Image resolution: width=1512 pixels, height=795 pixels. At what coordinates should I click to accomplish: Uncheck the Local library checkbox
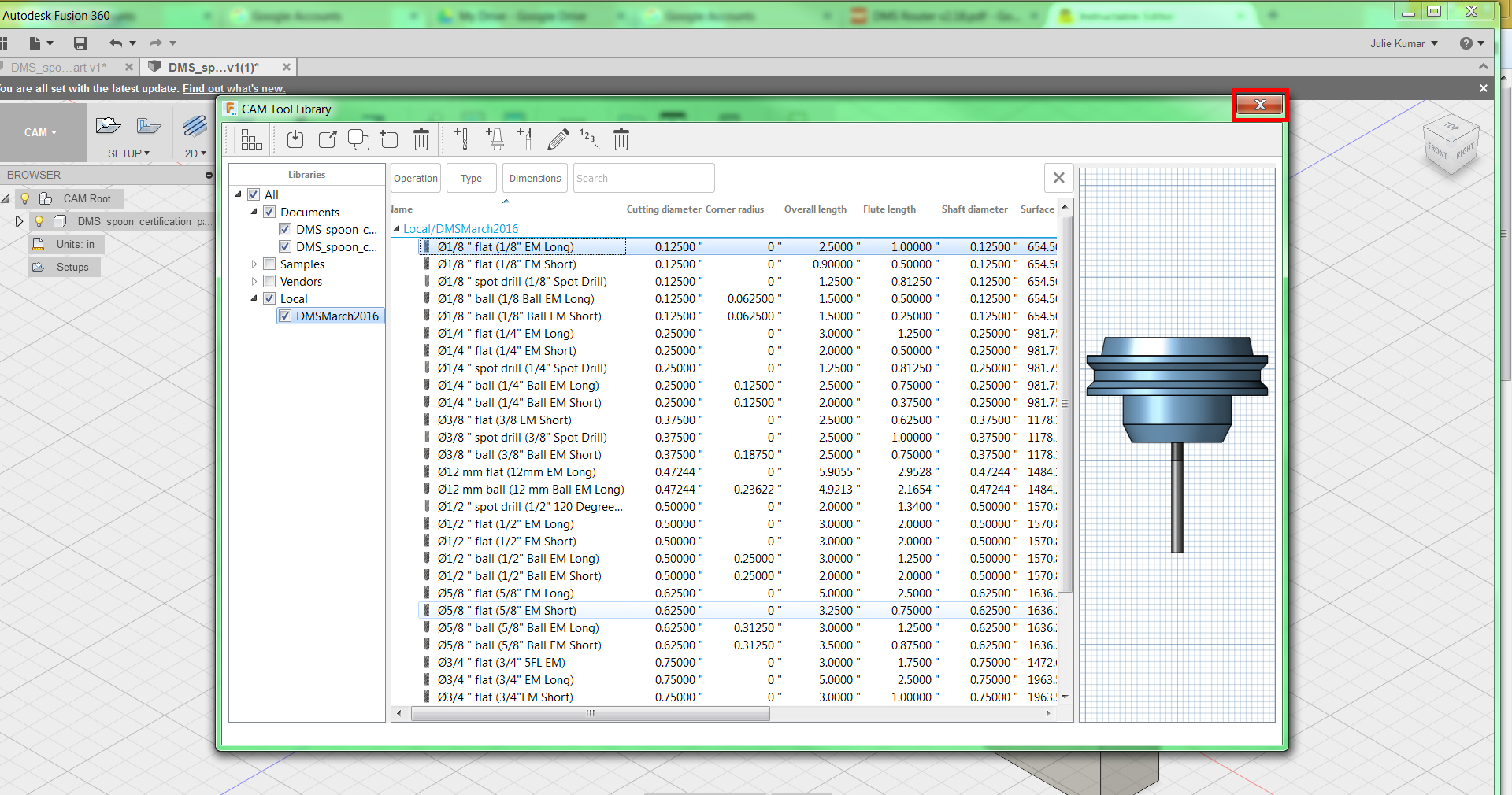[269, 298]
